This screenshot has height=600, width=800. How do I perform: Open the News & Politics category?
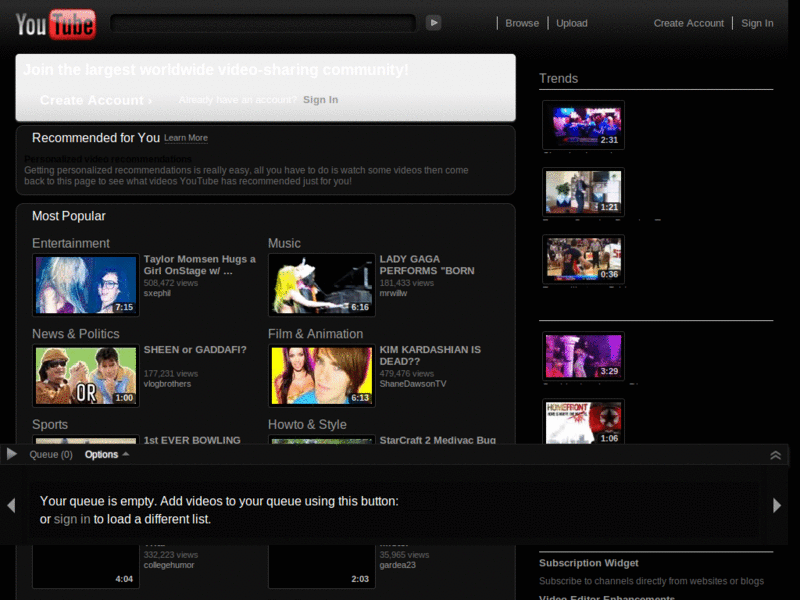[x=76, y=334]
